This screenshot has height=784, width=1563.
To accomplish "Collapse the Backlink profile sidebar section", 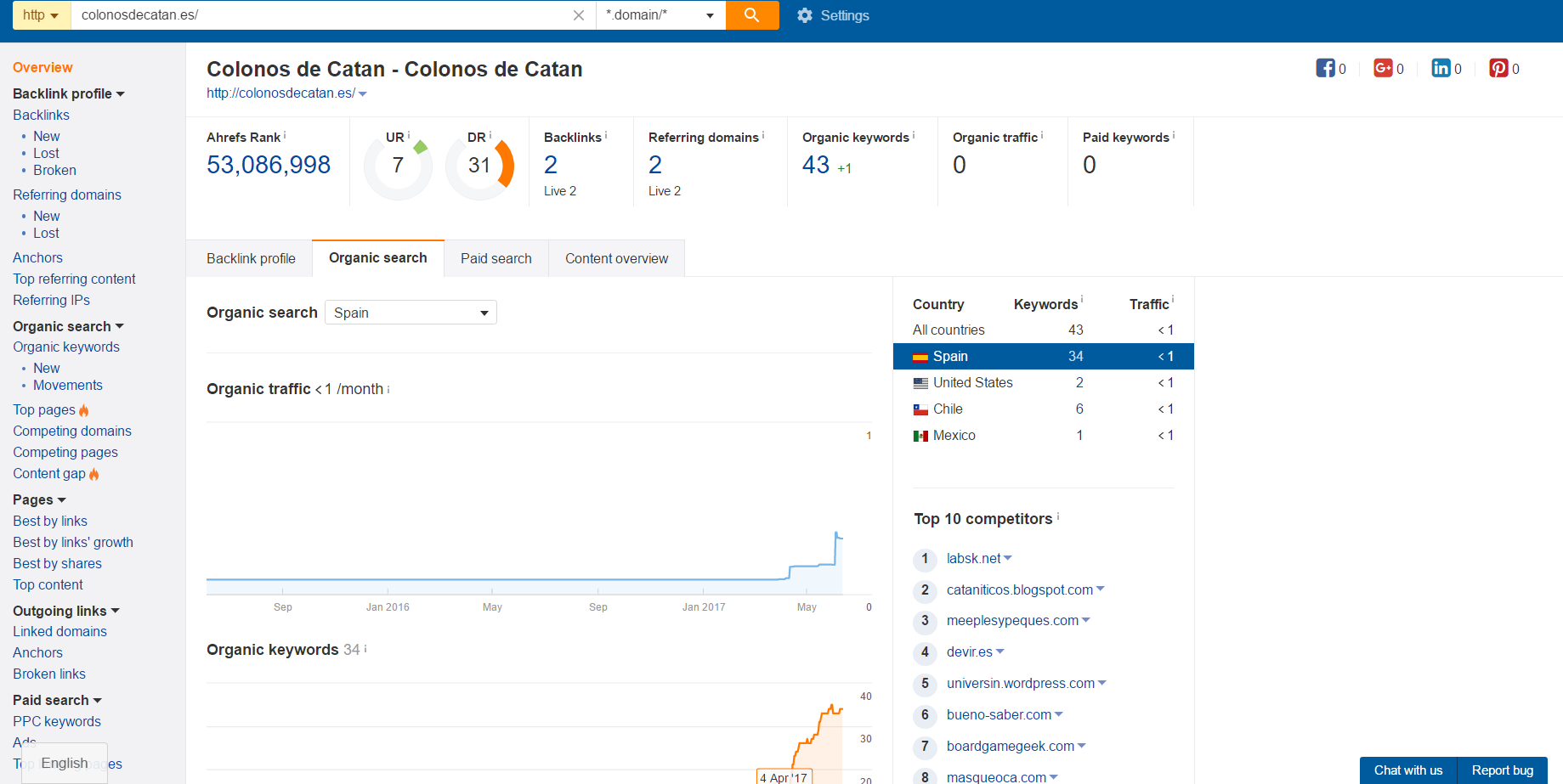I will coord(121,93).
